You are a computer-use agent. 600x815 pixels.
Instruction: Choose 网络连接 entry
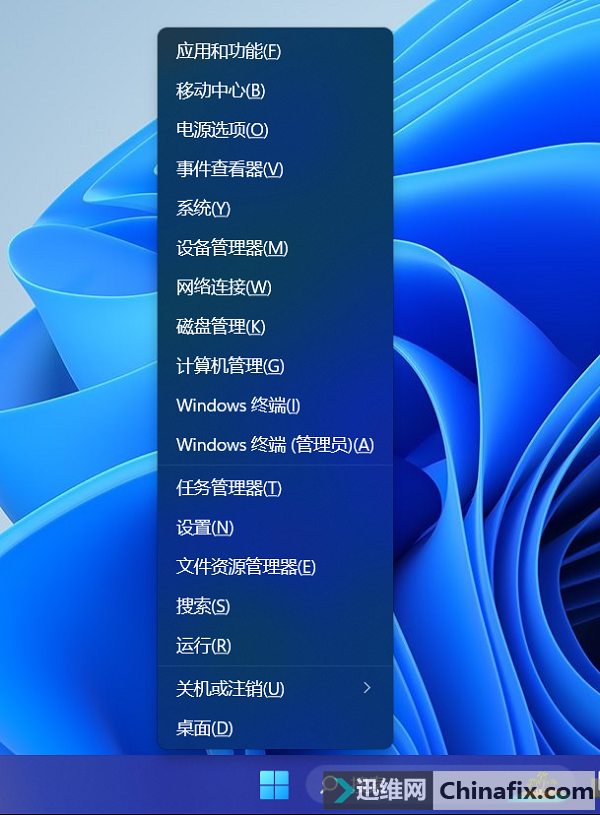223,287
